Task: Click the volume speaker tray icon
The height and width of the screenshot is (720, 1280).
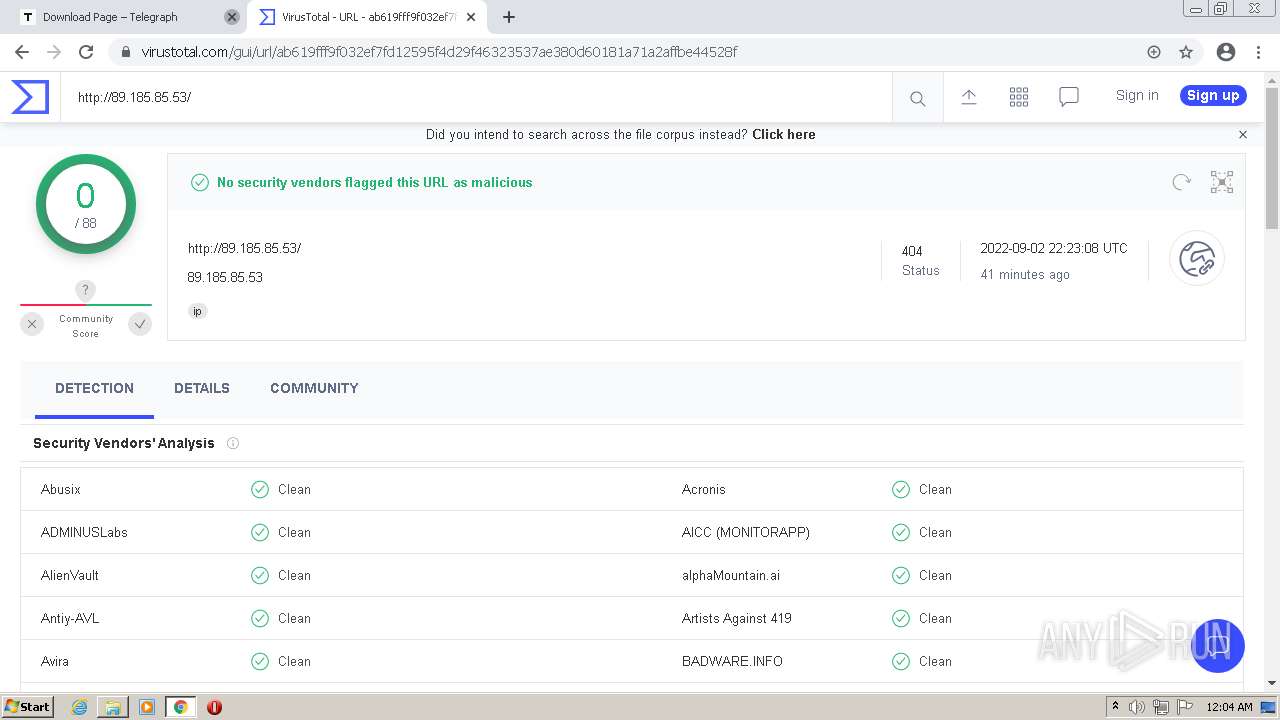Action: [1137, 707]
